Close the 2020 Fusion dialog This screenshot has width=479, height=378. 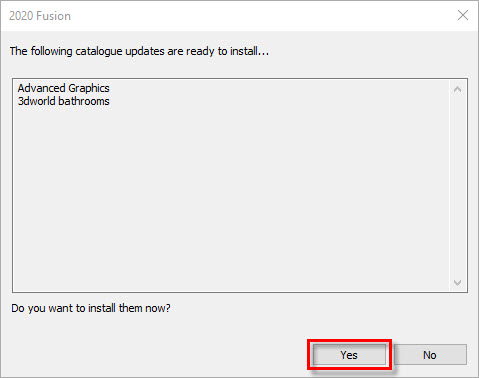point(463,15)
